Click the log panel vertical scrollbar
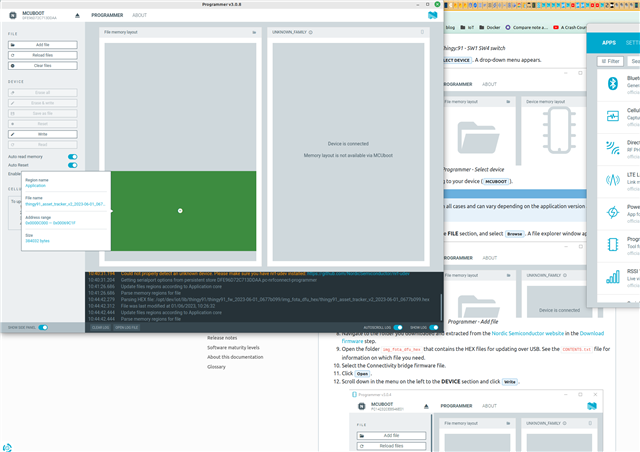Image resolution: width=640 pixels, height=452 pixels. tap(441, 307)
